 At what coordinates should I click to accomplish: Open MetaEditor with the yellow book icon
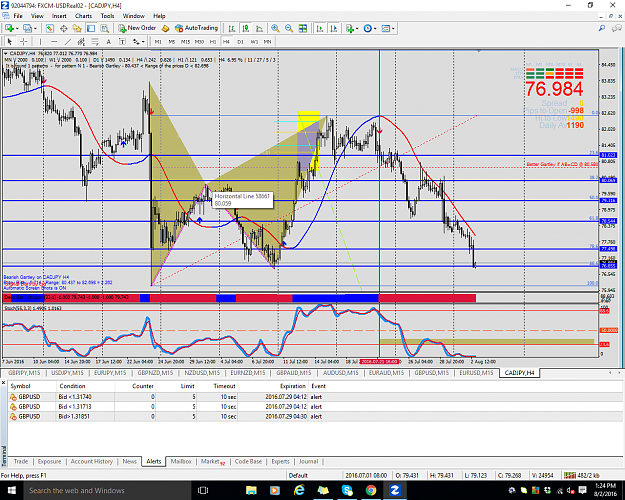tap(166, 28)
